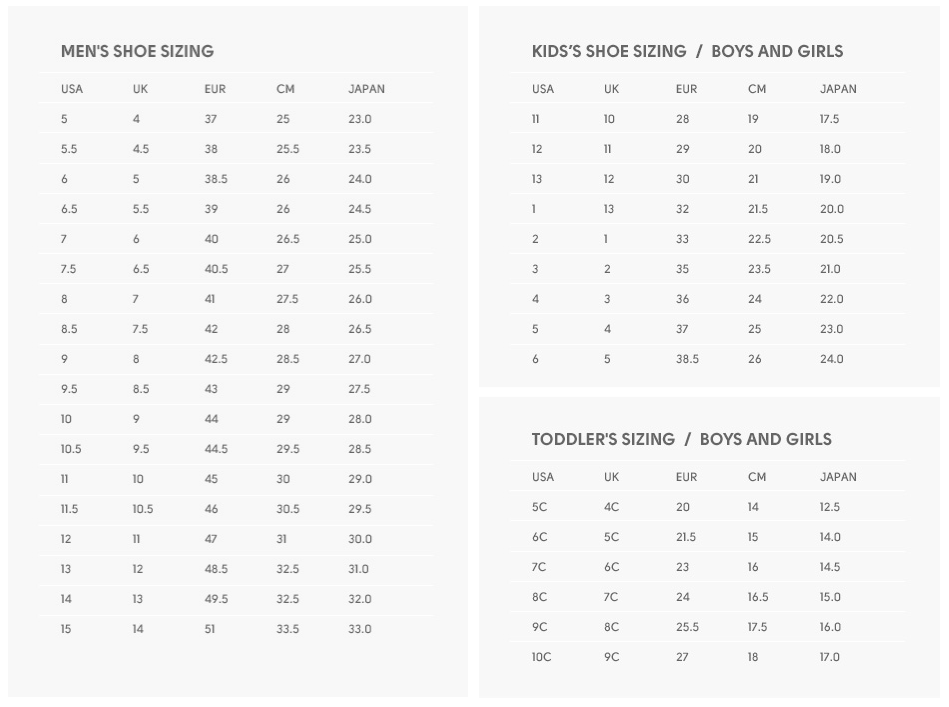
Task: Select the CM column header in toddler's table
Action: click(x=757, y=477)
